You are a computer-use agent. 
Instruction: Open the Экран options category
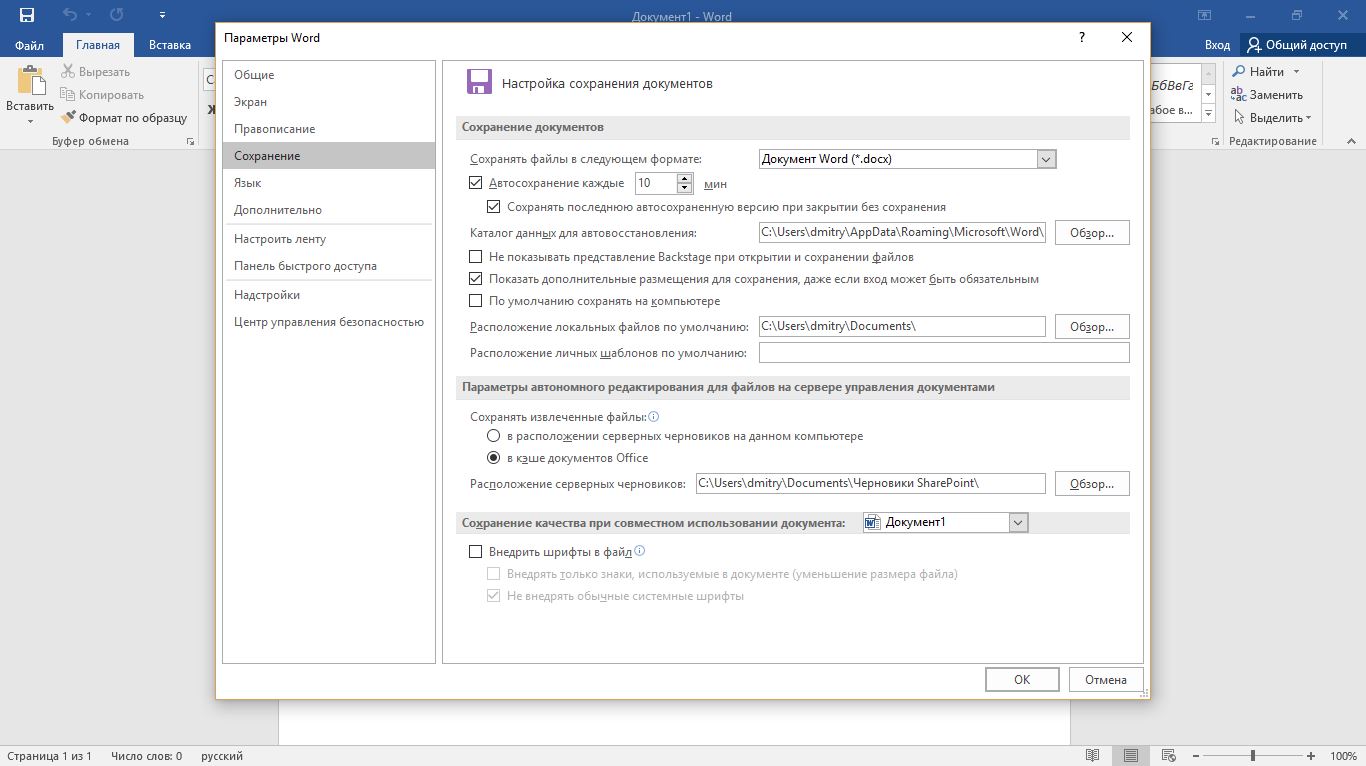pyautogui.click(x=329, y=102)
